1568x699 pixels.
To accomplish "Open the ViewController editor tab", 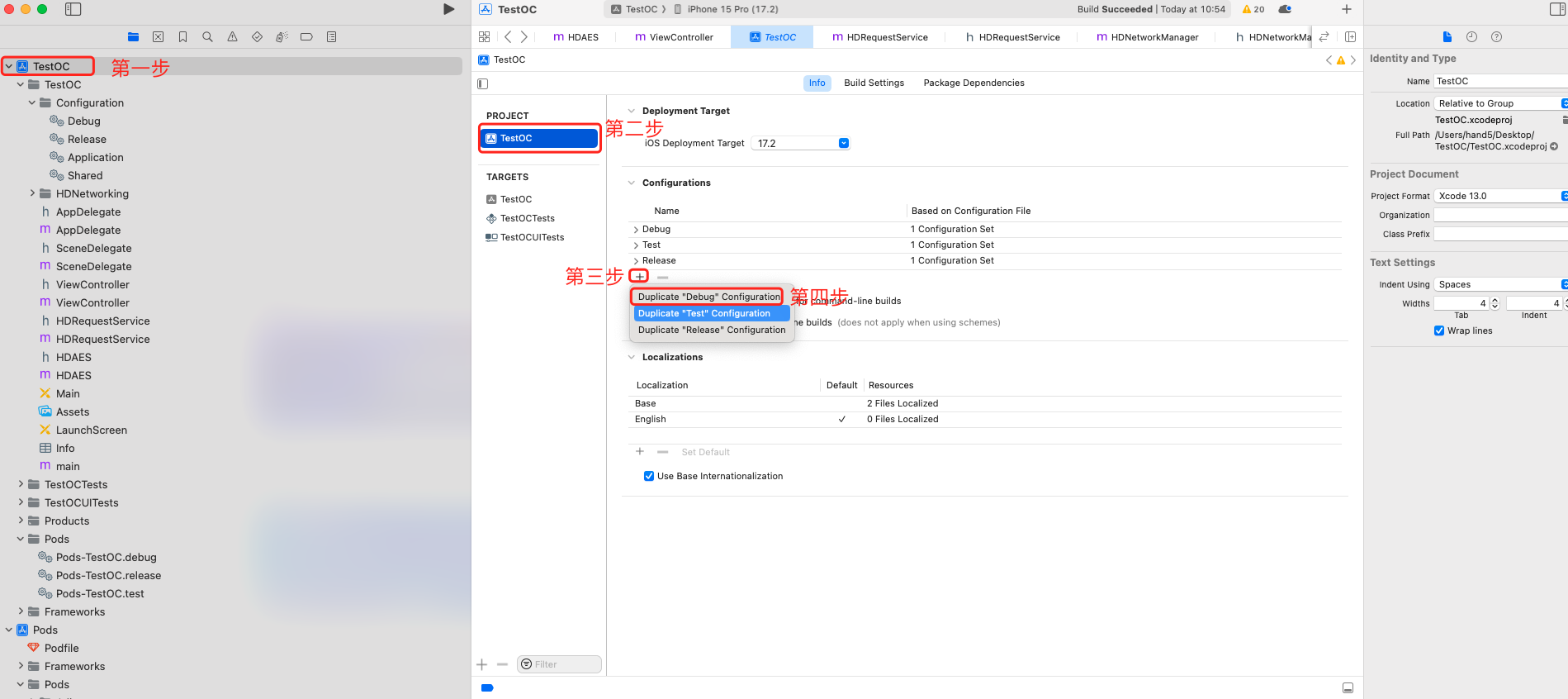I will (674, 37).
